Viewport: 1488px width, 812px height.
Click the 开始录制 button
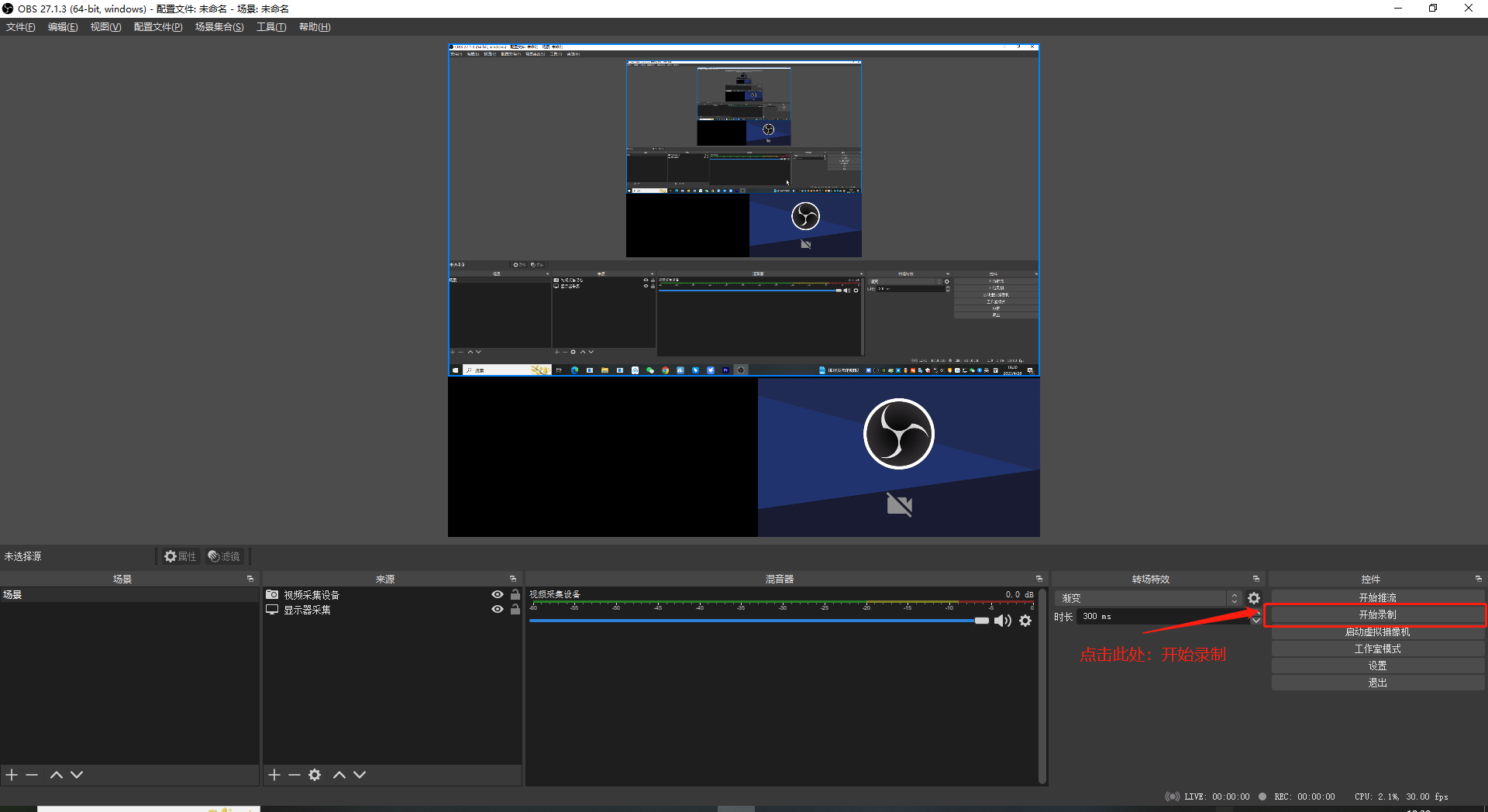click(1377, 614)
